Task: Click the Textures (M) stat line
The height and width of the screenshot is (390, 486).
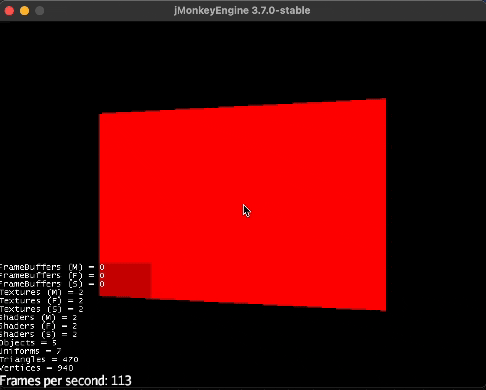Action: tap(42, 292)
